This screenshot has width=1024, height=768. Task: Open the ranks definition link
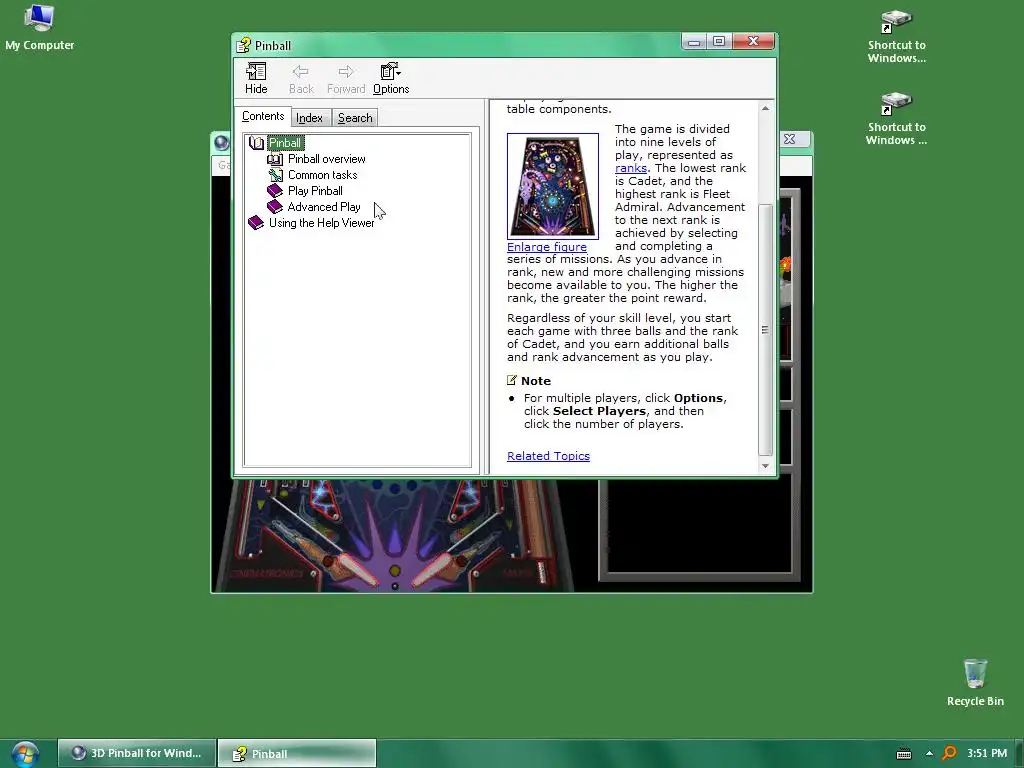(x=630, y=168)
